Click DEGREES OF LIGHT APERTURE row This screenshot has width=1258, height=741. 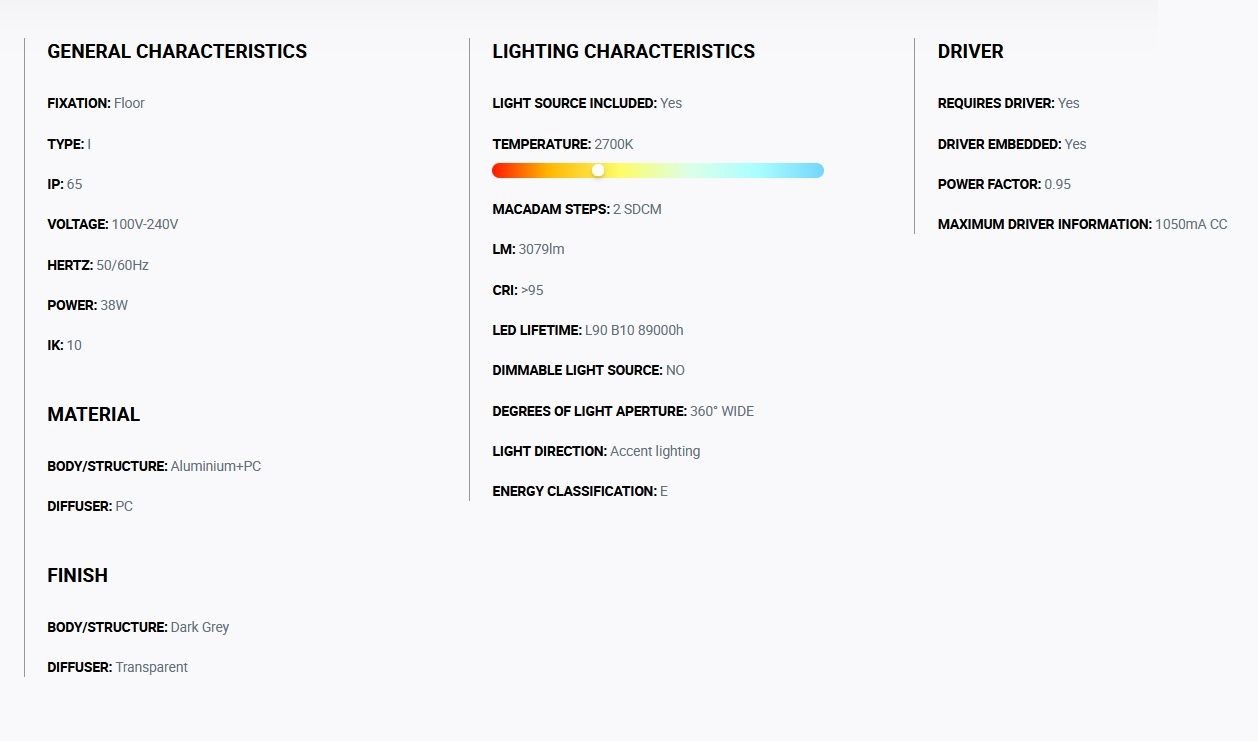[623, 411]
